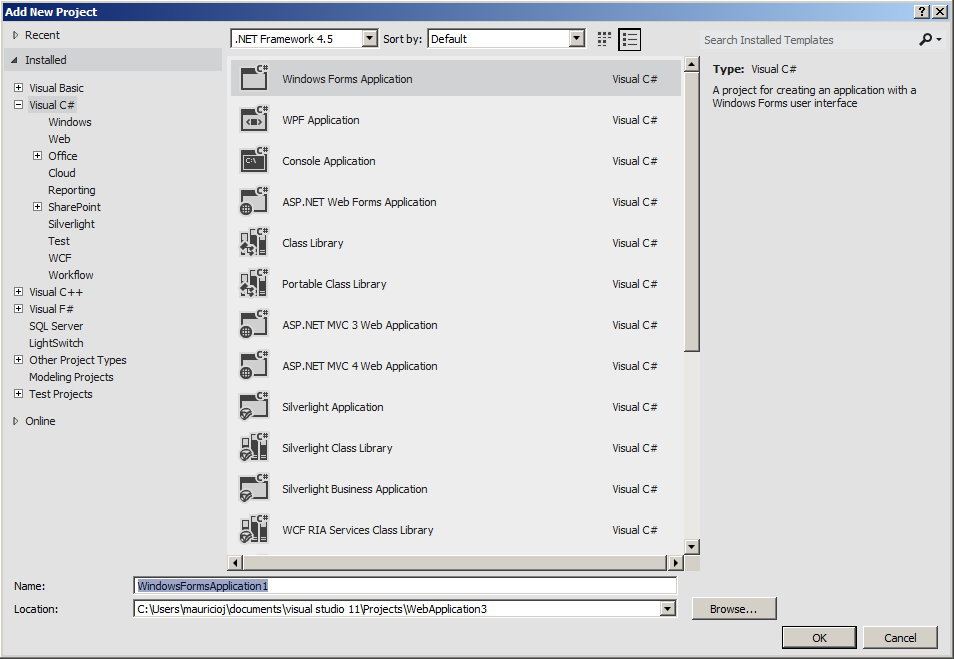This screenshot has width=954, height=659.
Task: Choose the WCF RIA Services Class Library icon
Action: (x=253, y=529)
